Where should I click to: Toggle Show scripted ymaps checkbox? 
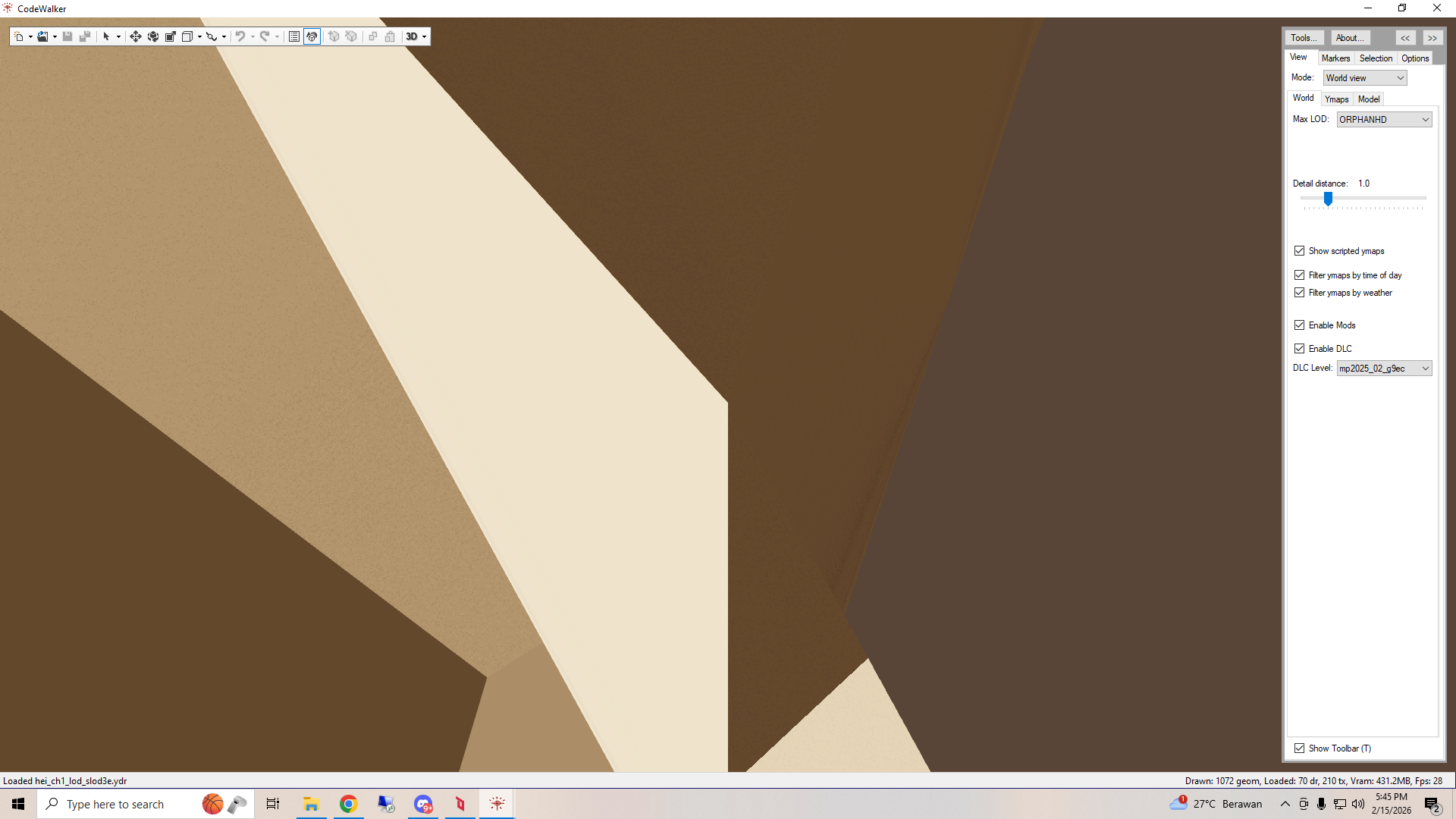click(x=1300, y=251)
